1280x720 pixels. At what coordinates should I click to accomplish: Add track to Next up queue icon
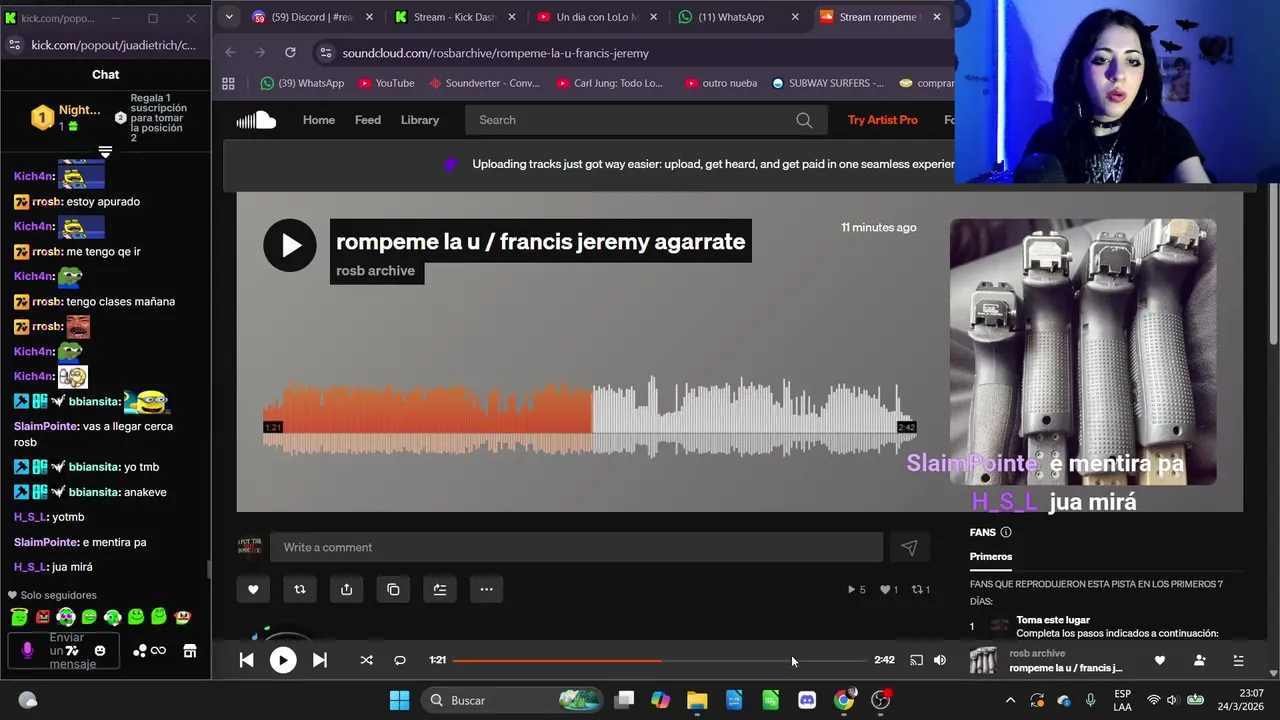(440, 589)
